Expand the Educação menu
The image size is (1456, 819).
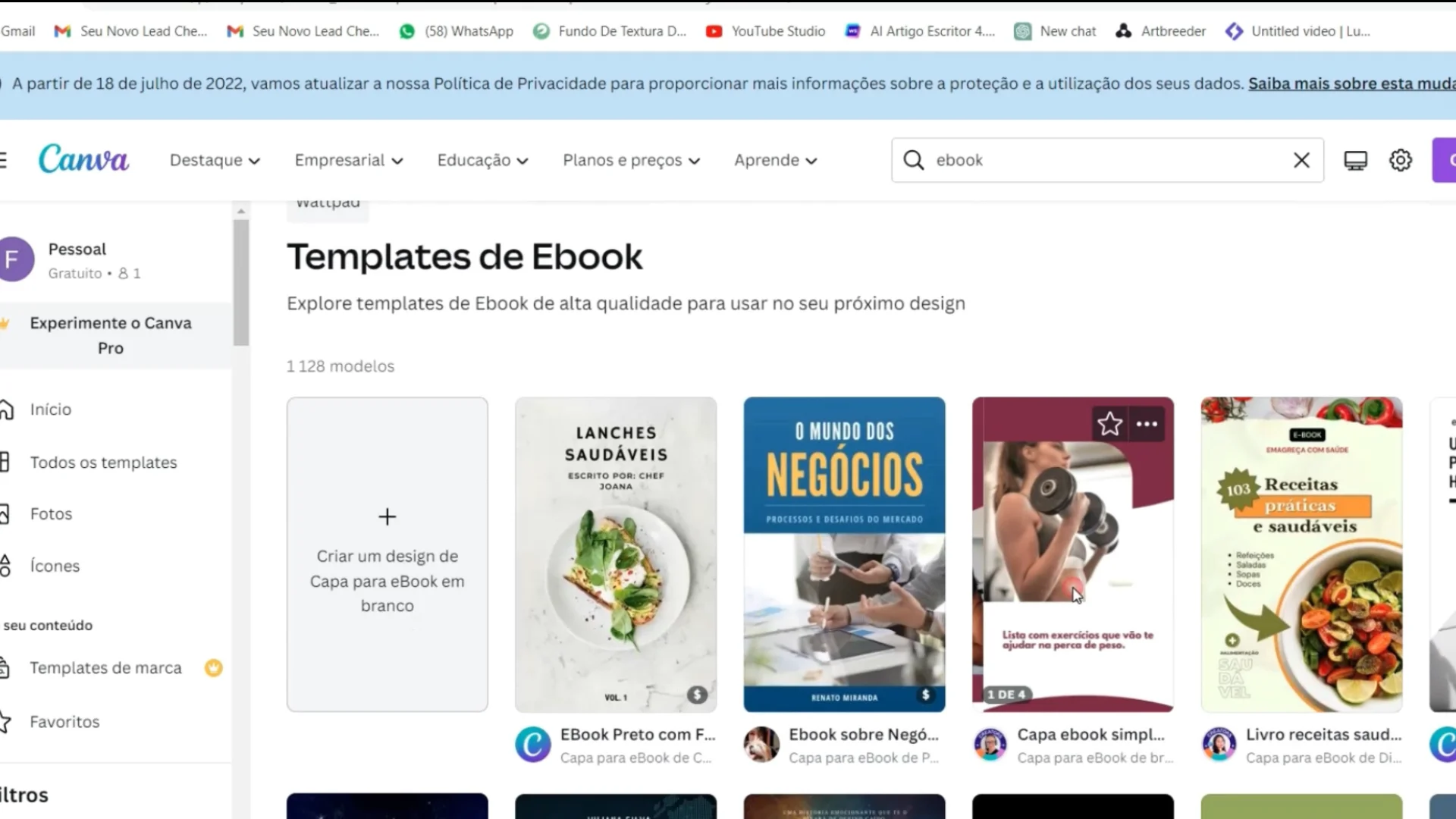[482, 160]
